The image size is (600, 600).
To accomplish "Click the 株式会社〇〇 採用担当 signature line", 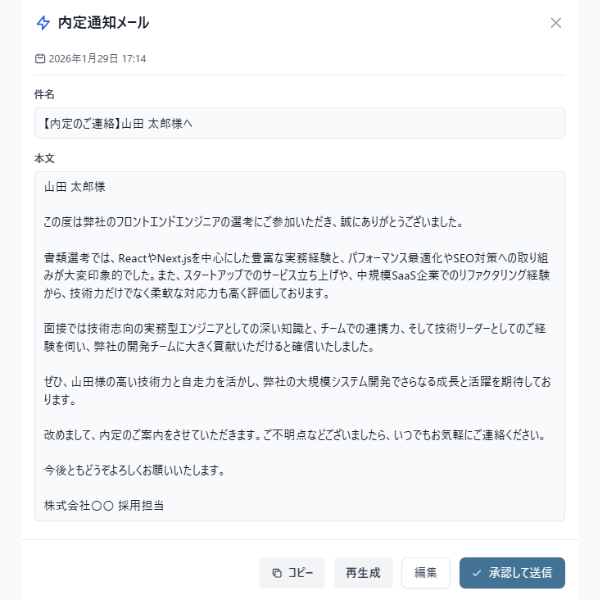I will pyautogui.click(x=104, y=505).
